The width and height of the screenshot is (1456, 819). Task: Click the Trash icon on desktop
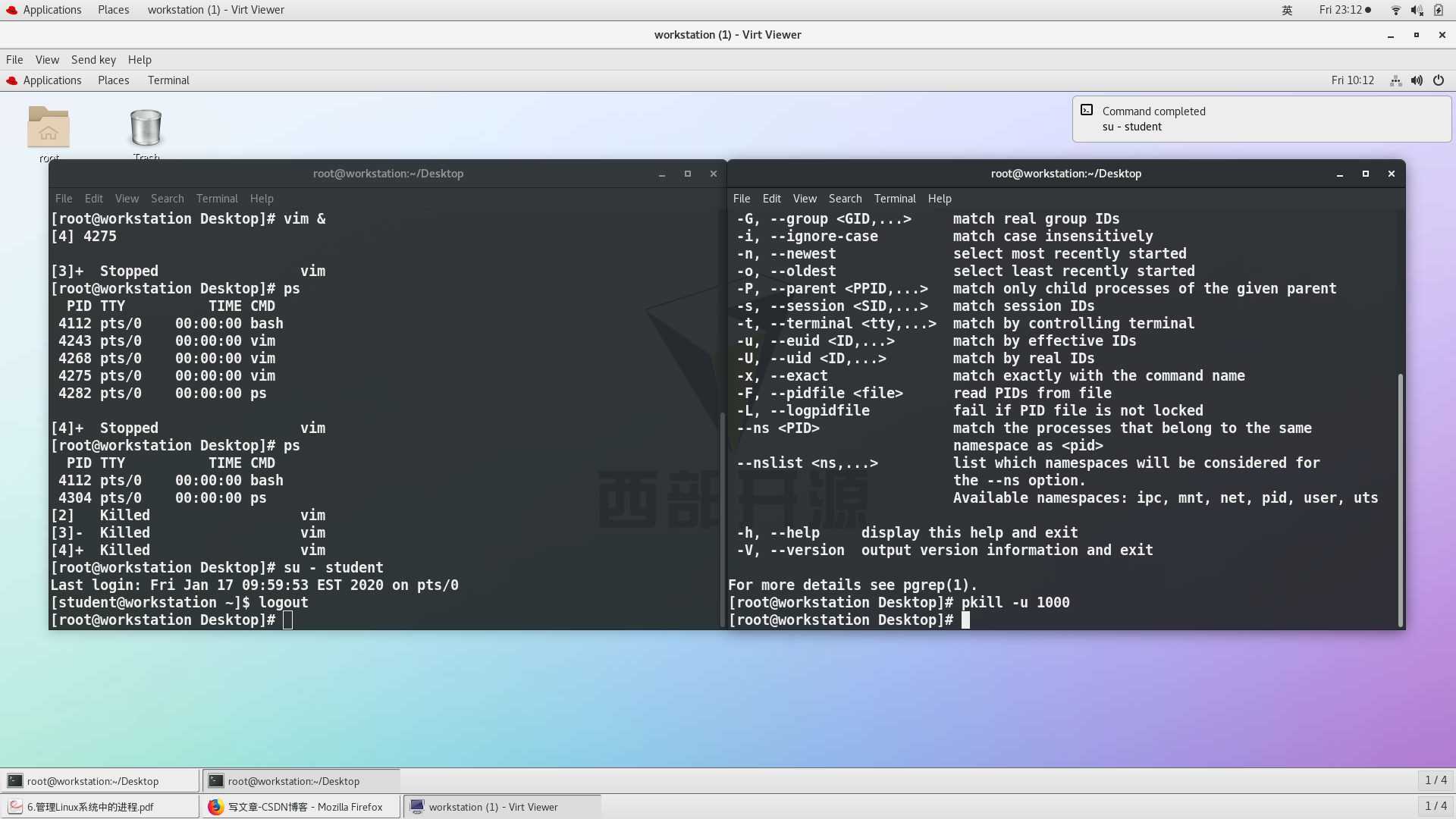146,125
